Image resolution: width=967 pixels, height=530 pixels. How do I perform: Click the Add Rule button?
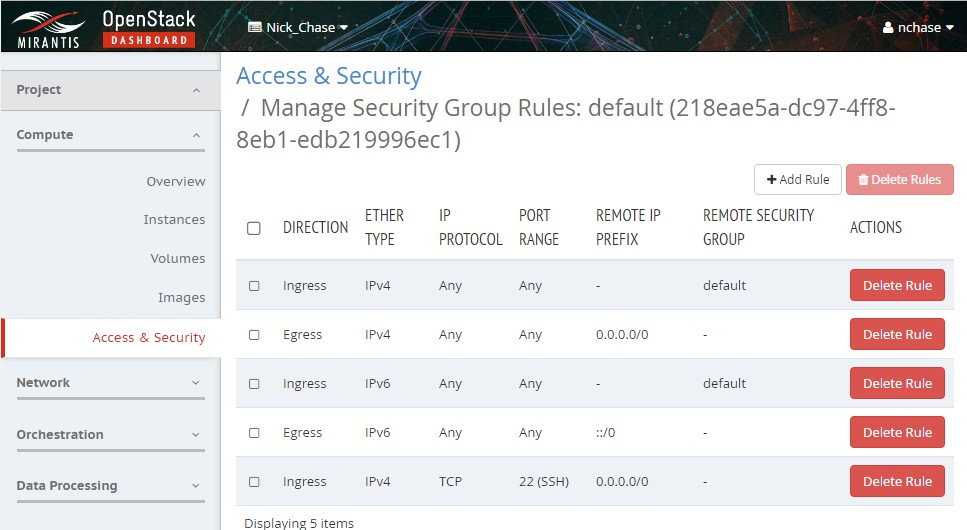tap(797, 180)
